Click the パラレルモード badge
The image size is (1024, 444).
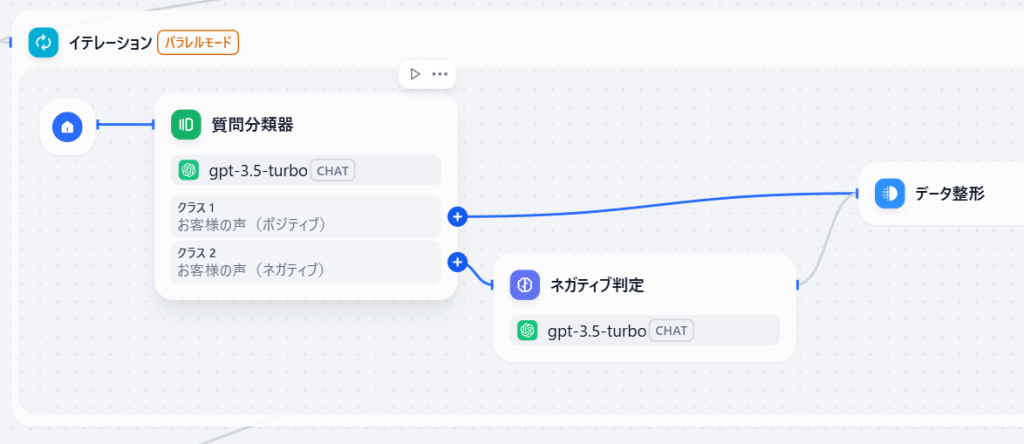pos(198,43)
